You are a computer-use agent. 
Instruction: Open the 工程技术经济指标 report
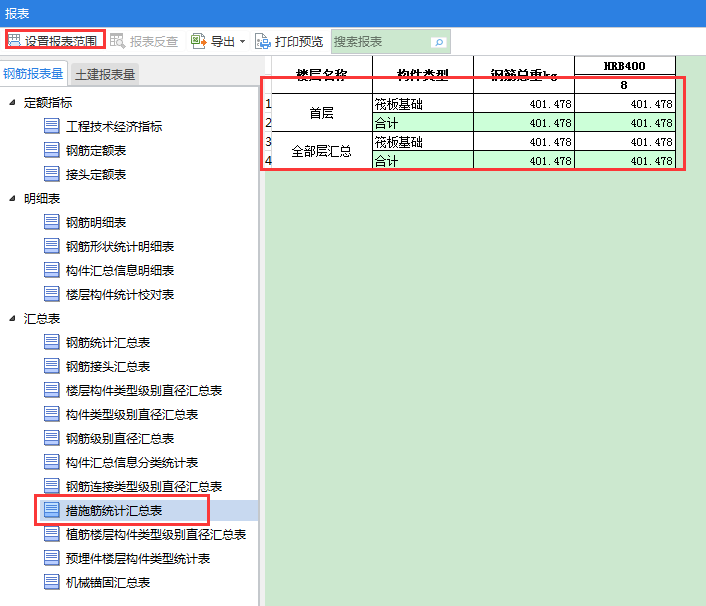coord(114,127)
